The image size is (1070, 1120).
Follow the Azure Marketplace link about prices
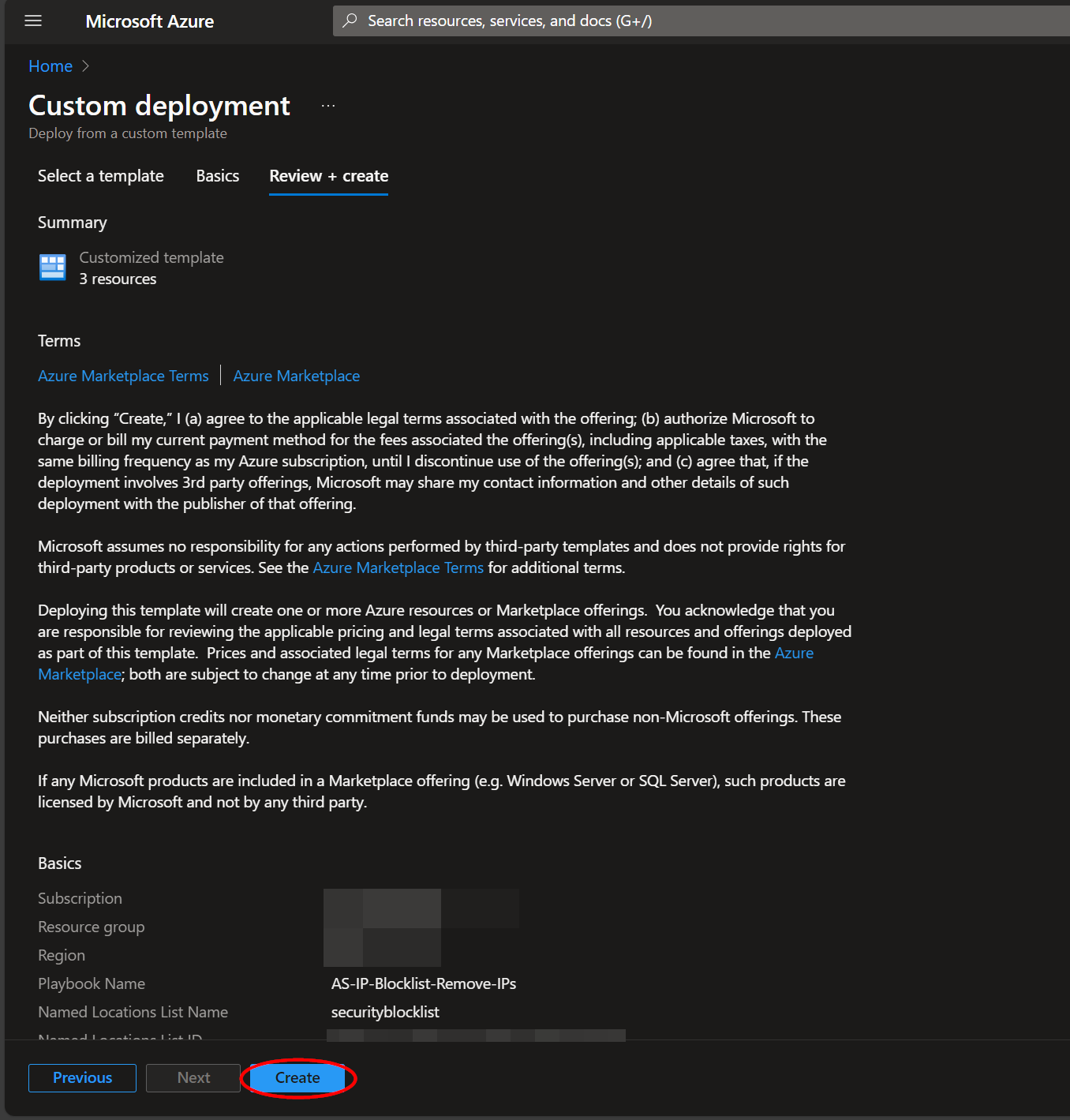794,653
